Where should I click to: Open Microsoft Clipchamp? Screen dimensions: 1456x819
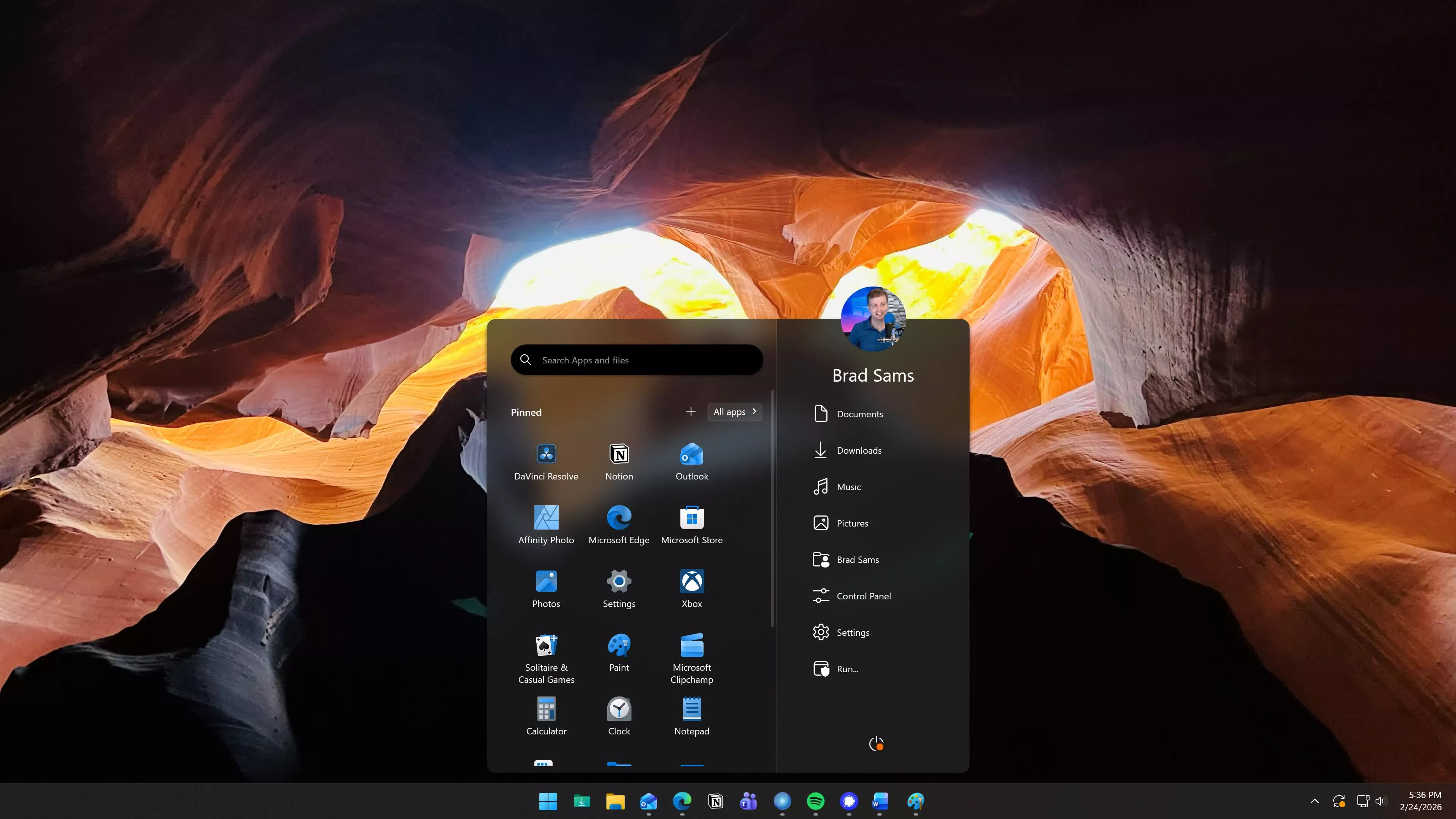(x=691, y=659)
